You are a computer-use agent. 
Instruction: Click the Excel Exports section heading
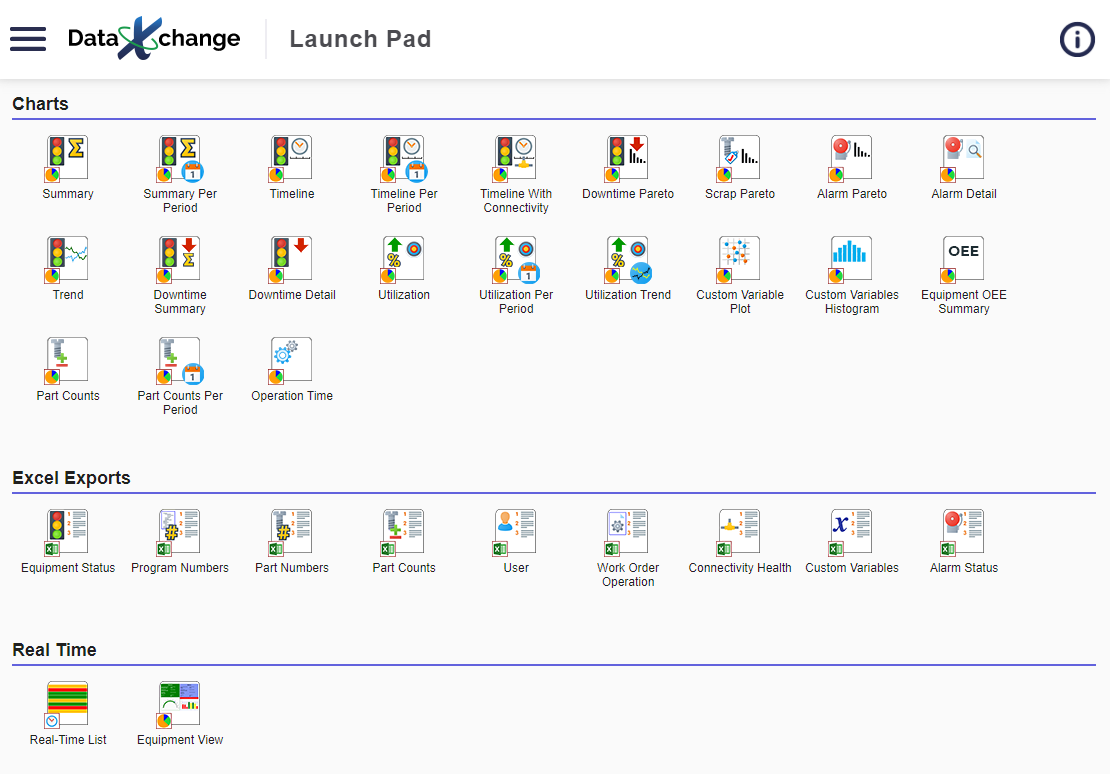click(x=71, y=478)
